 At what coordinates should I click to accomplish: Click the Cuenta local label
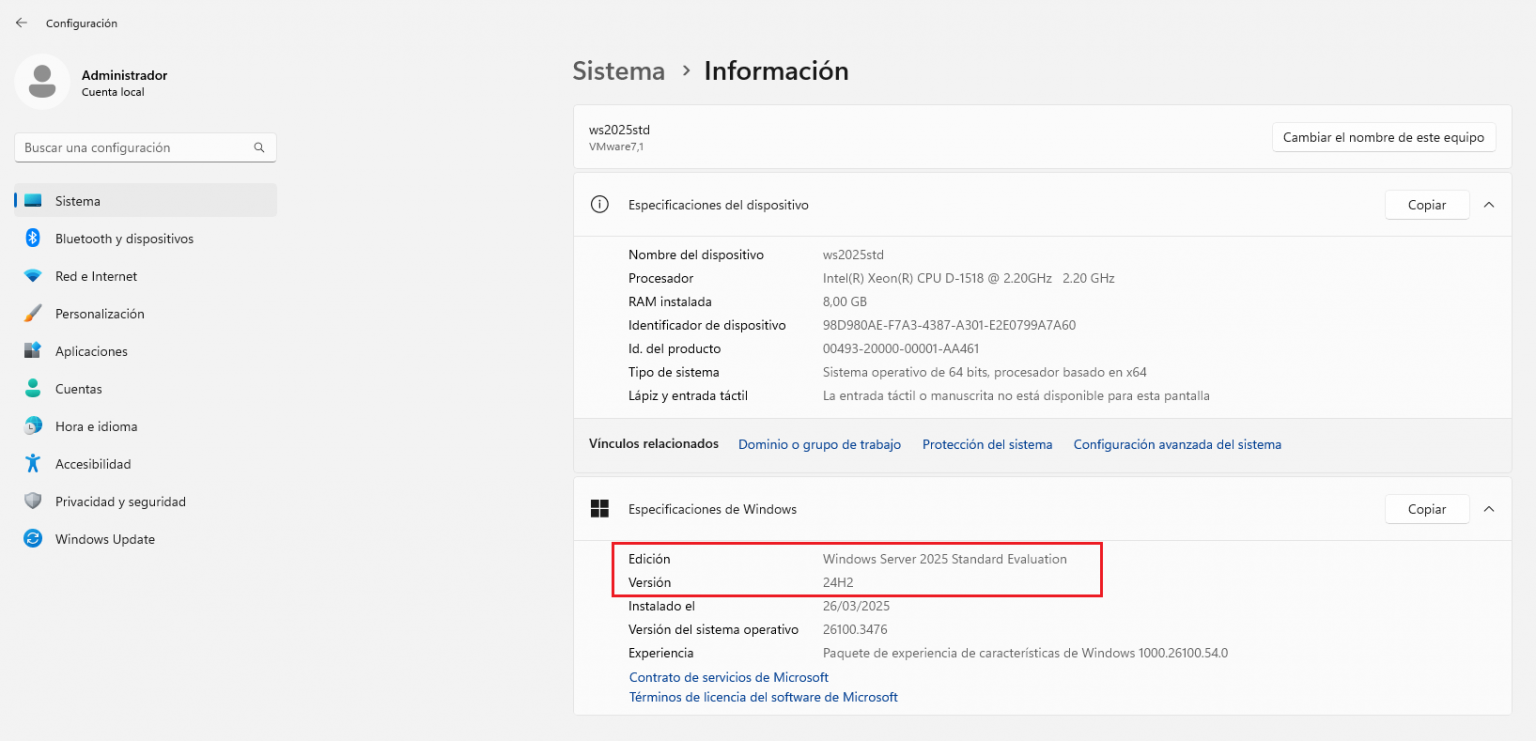113,92
